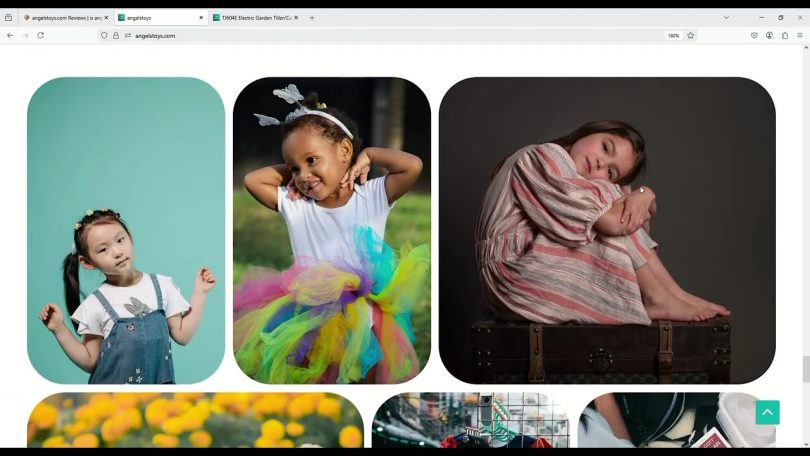
Task: Click the forward navigation arrow
Action: coord(25,36)
